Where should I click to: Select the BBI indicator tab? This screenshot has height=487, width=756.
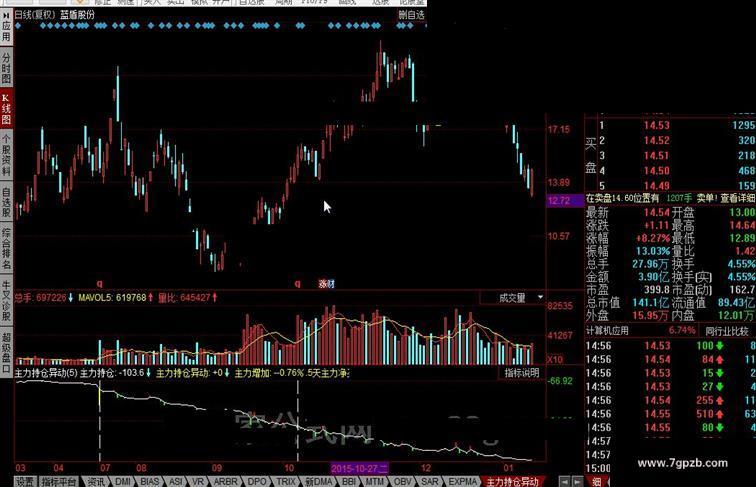click(349, 481)
